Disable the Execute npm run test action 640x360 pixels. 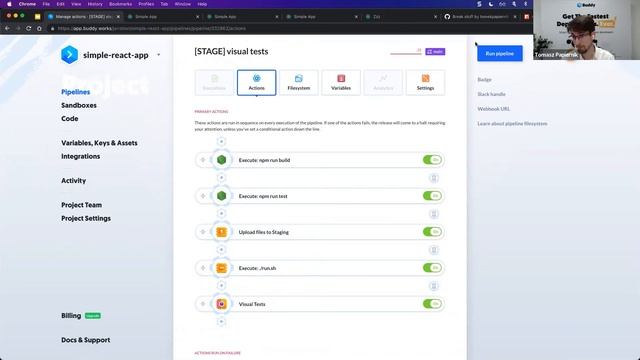pos(432,196)
